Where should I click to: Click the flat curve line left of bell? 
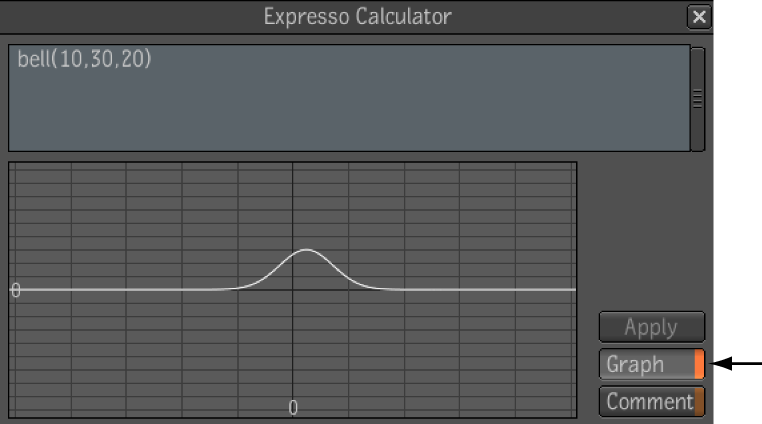point(121,290)
